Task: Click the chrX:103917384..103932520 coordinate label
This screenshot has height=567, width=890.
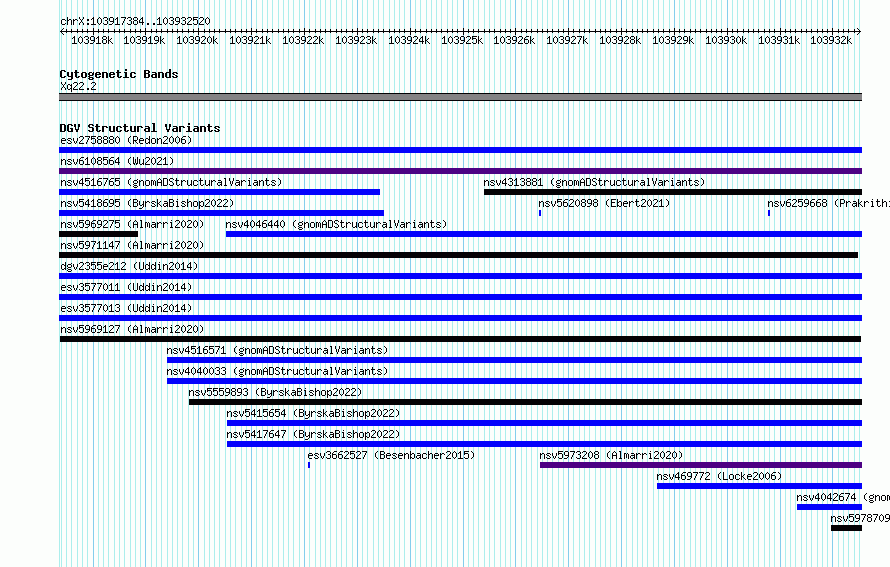Action: pos(135,21)
